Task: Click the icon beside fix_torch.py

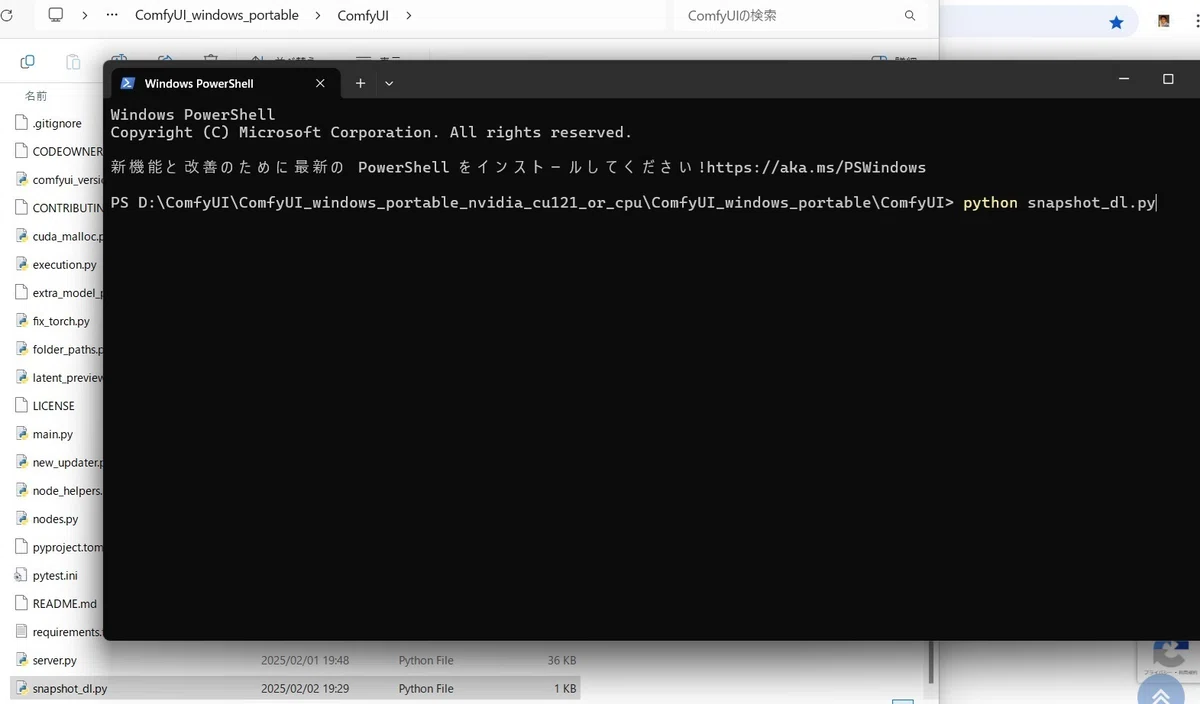Action: pos(22,321)
